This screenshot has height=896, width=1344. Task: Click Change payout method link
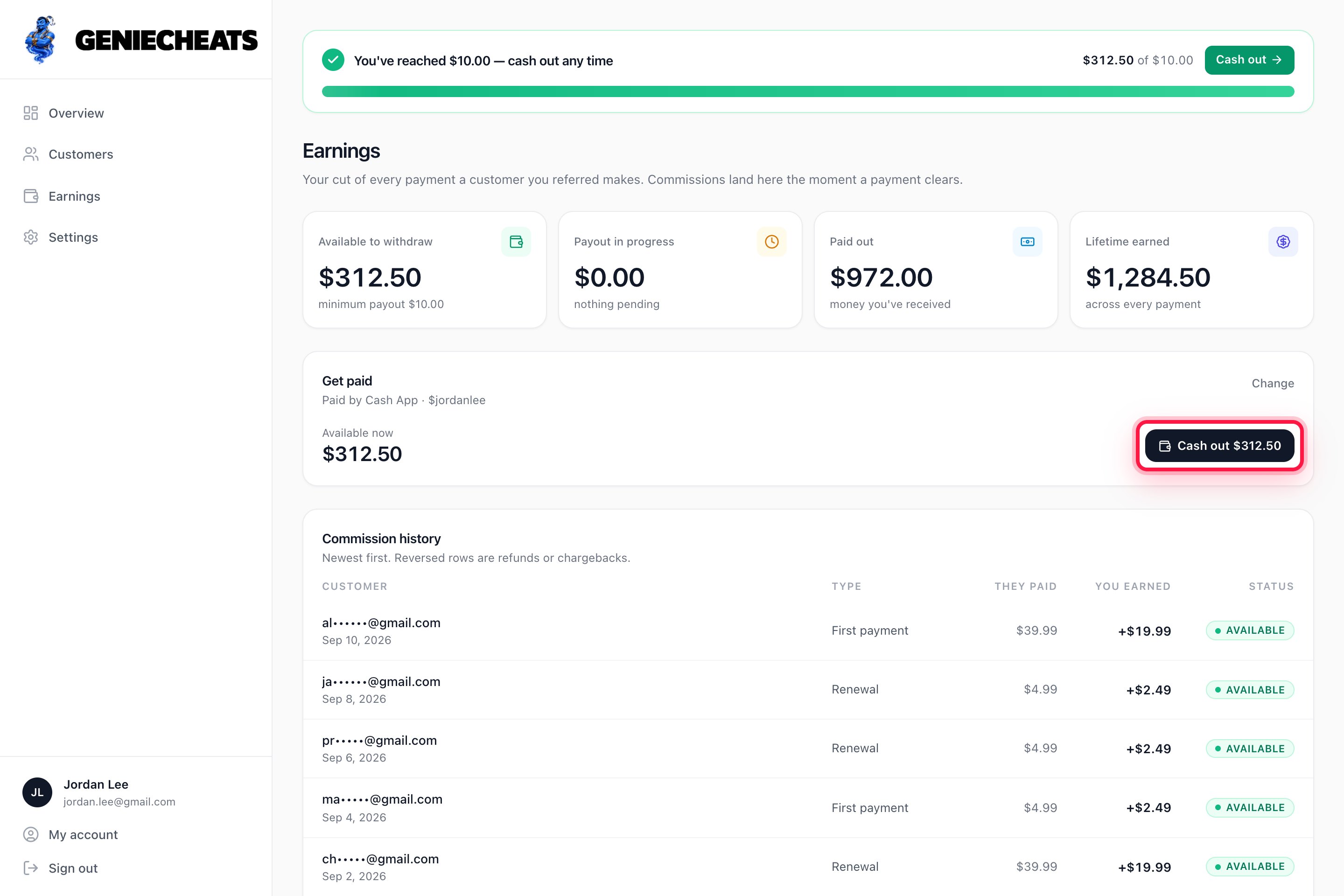click(1273, 384)
